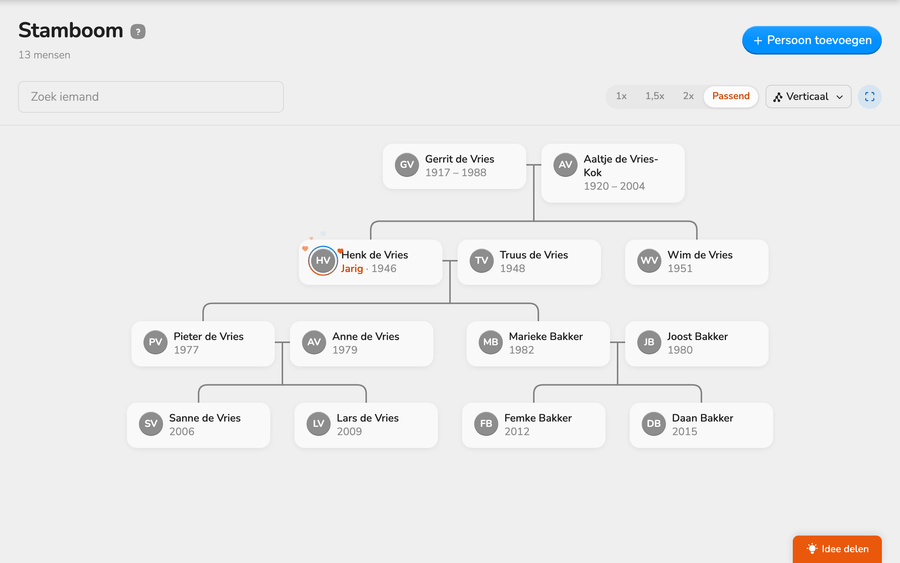Screen dimensions: 900x563
Task: Open the Wim de Vries name label
Action: point(700,255)
